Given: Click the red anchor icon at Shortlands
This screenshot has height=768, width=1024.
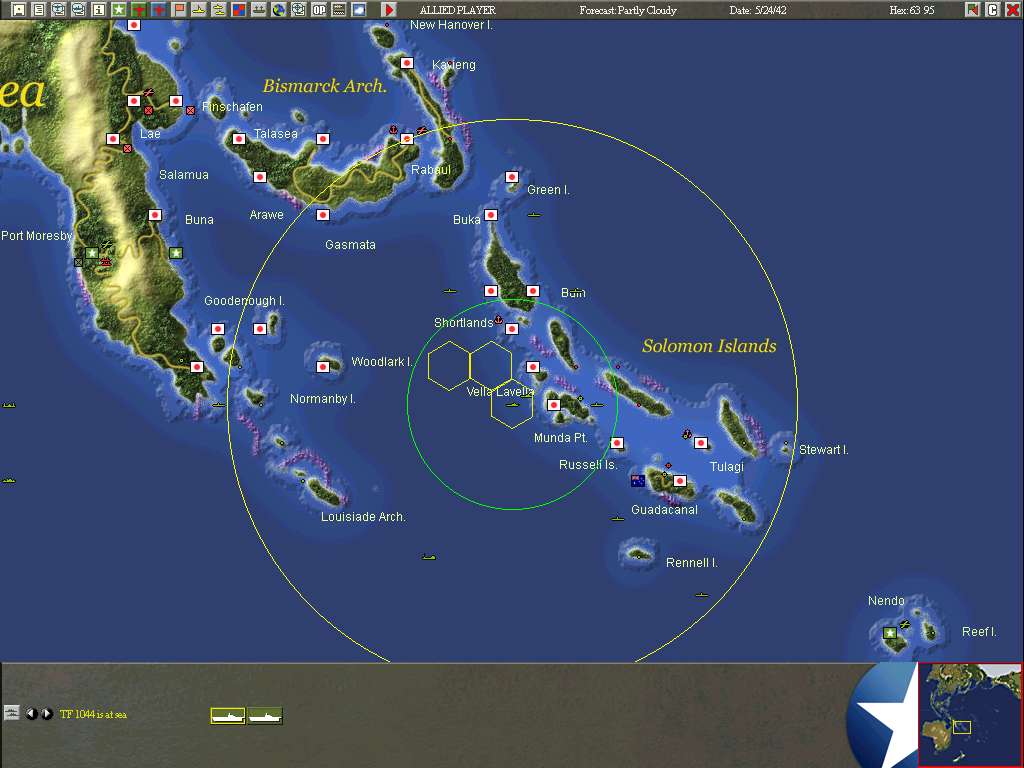Looking at the screenshot, I should point(498,320).
